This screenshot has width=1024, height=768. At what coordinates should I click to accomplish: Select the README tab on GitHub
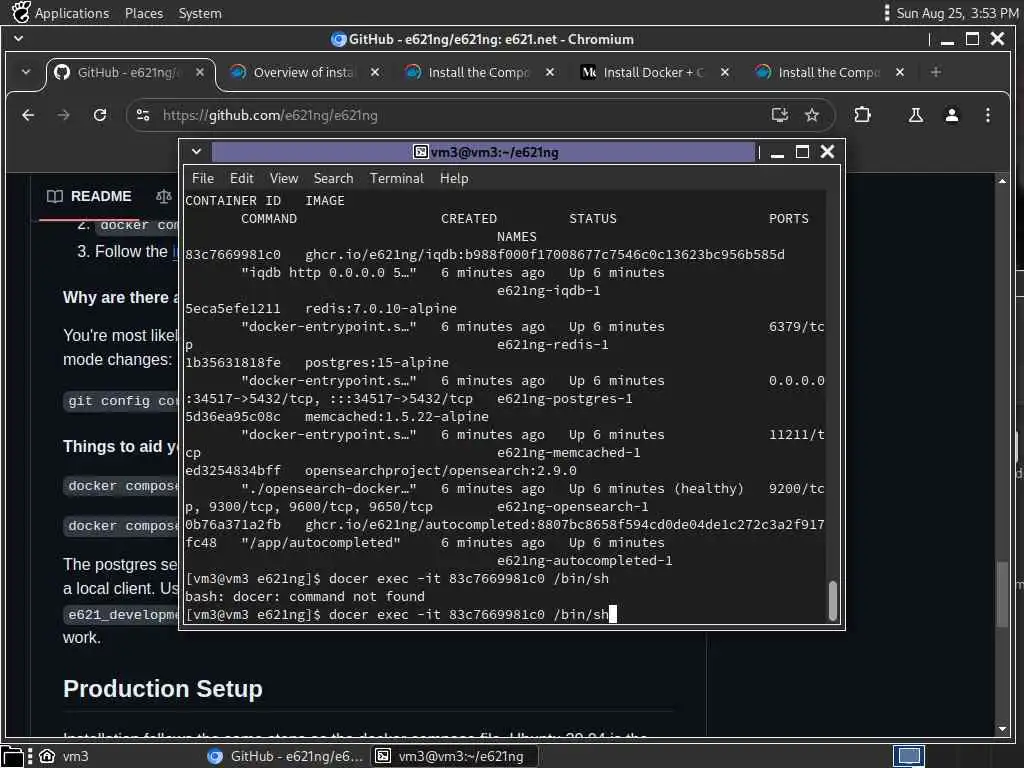(89, 197)
